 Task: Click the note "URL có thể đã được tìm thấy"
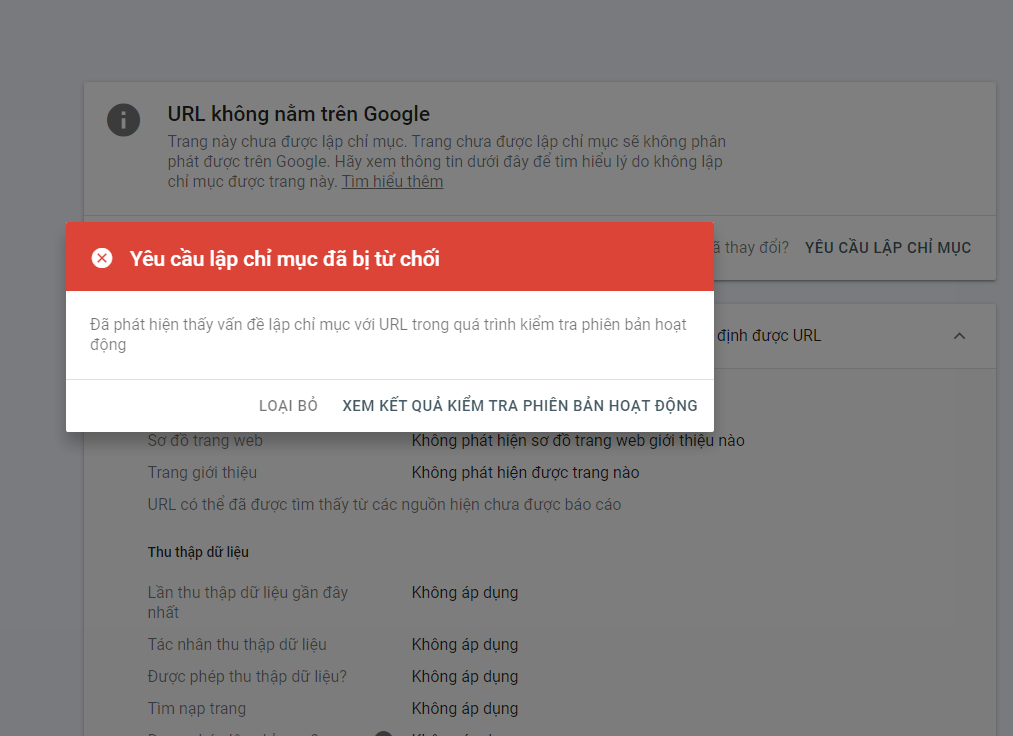click(x=384, y=505)
